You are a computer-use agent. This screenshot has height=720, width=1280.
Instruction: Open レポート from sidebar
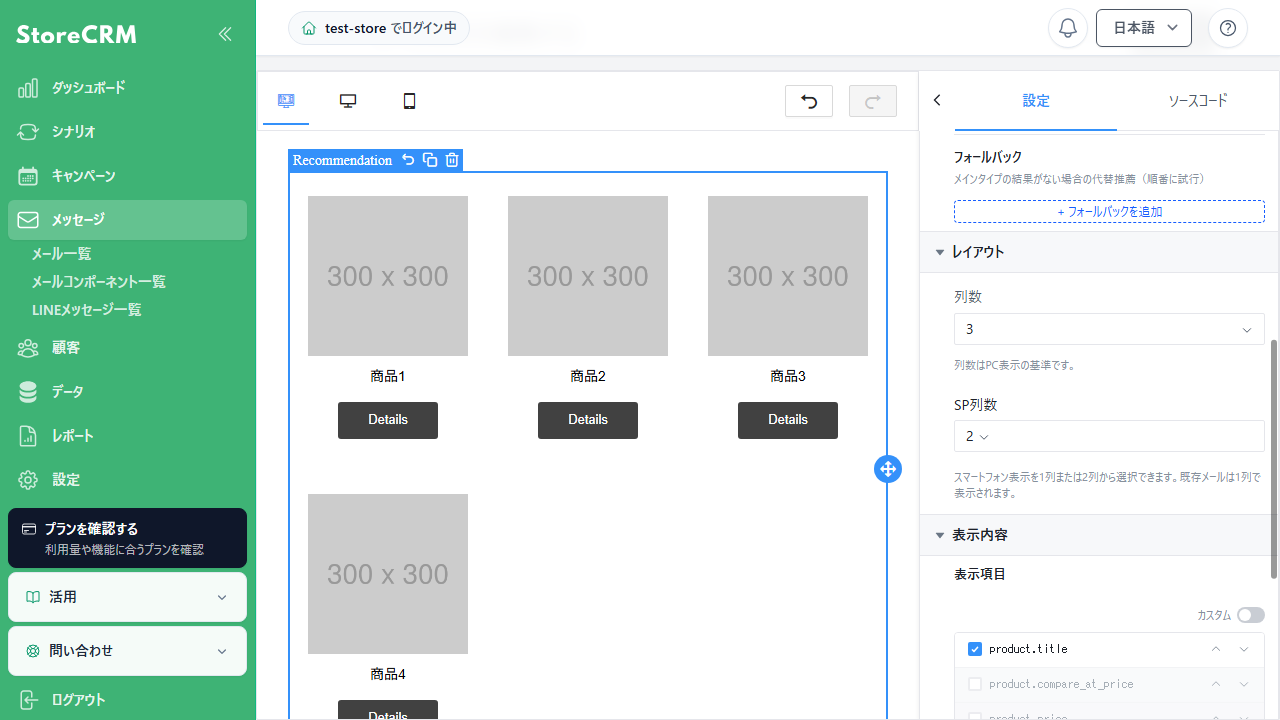(127, 436)
